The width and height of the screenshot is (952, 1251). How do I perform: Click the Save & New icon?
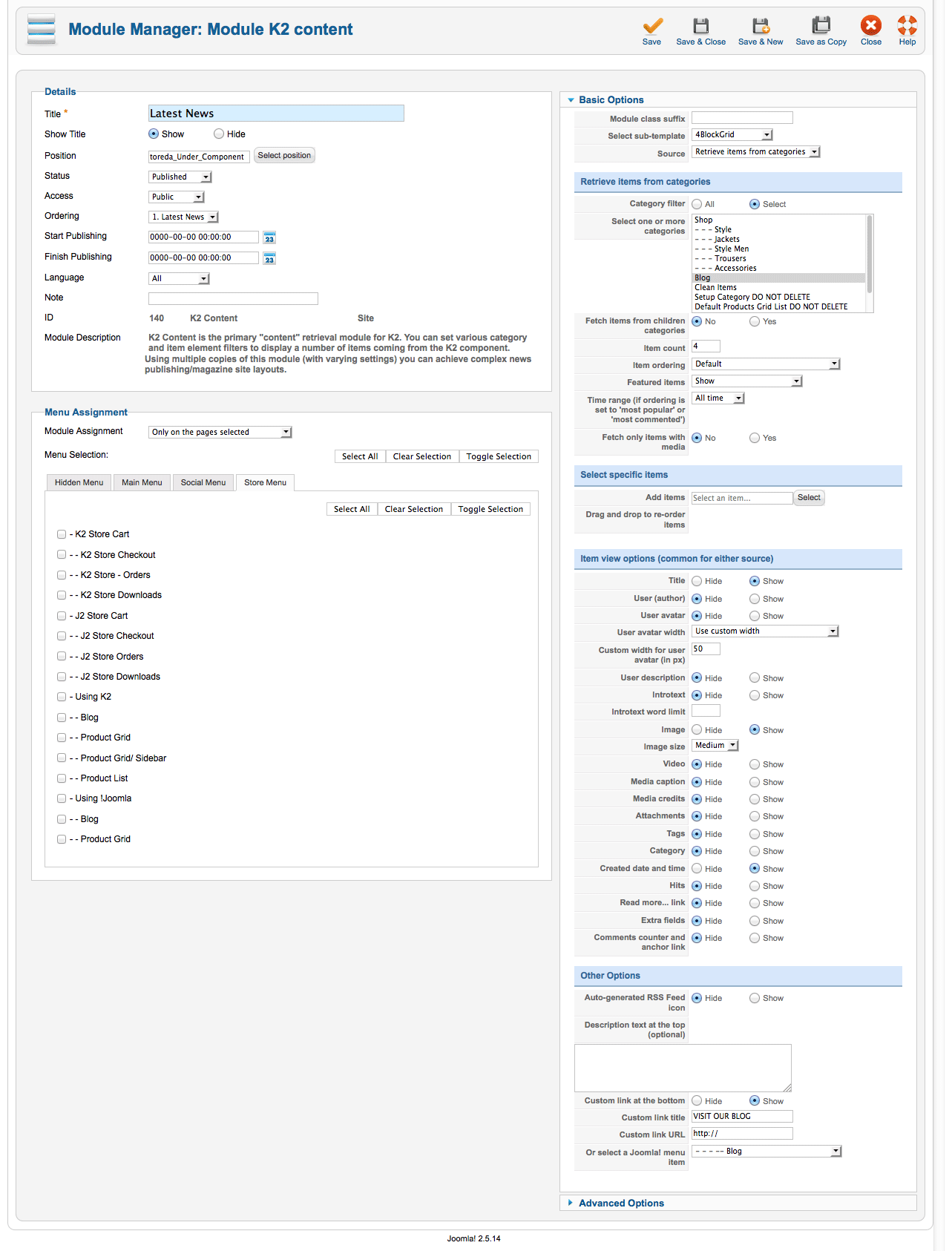[761, 26]
